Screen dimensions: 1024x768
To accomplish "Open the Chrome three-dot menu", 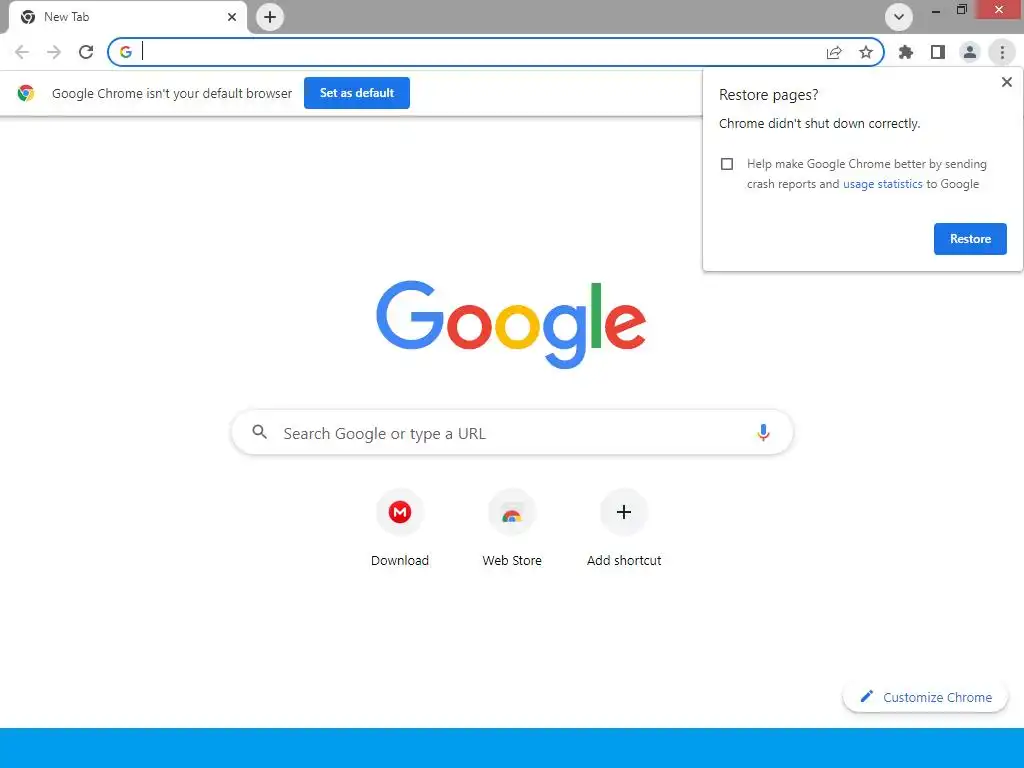I will [1002, 52].
